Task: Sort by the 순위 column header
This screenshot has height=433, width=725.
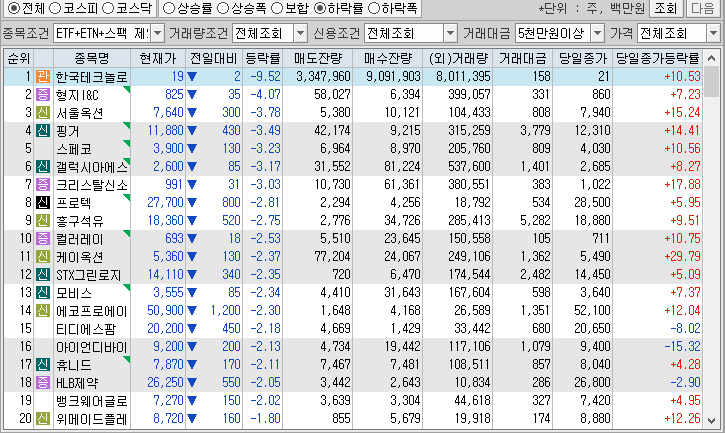Action: tap(19, 58)
